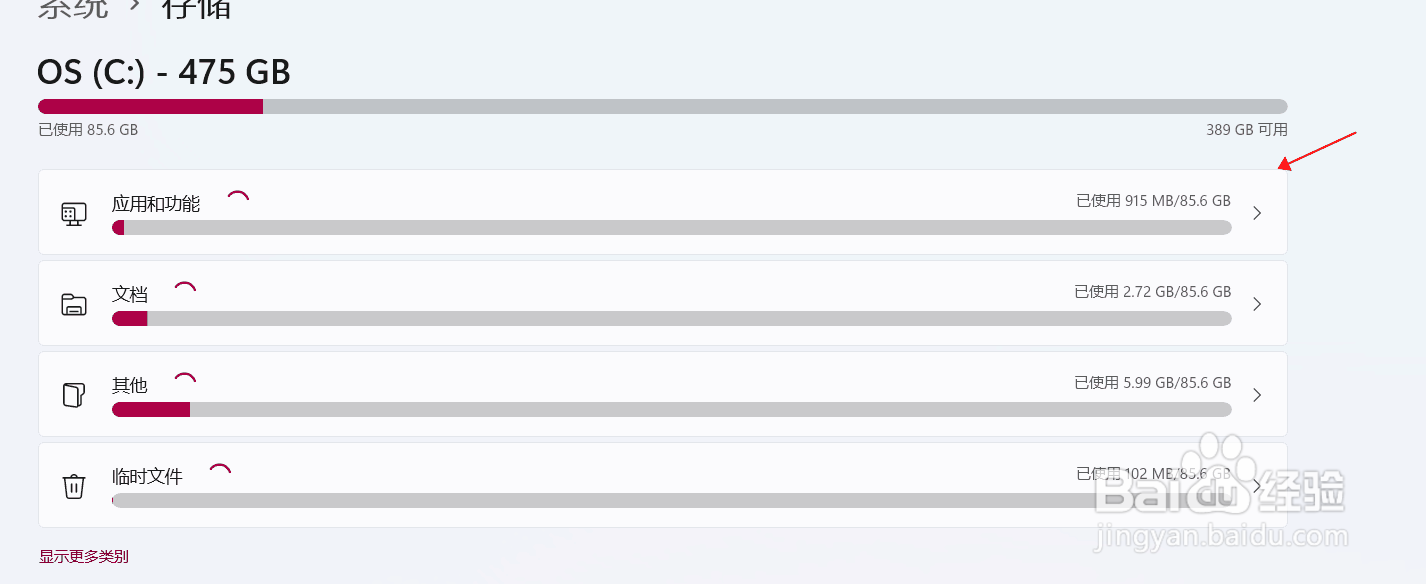This screenshot has width=1426, height=584.
Task: Open the 临时文件 category label
Action: [x=147, y=477]
